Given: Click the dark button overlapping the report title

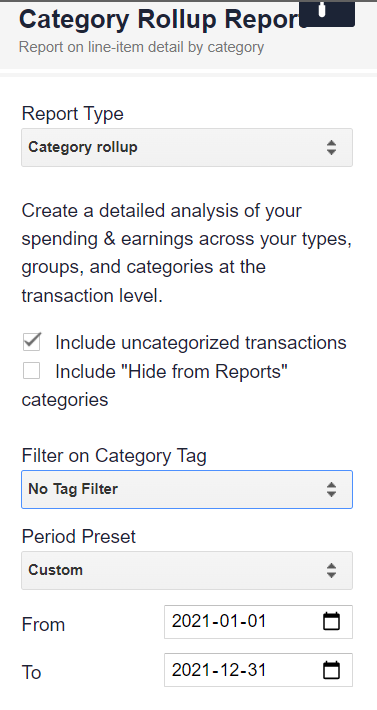Looking at the screenshot, I should tap(327, 14).
